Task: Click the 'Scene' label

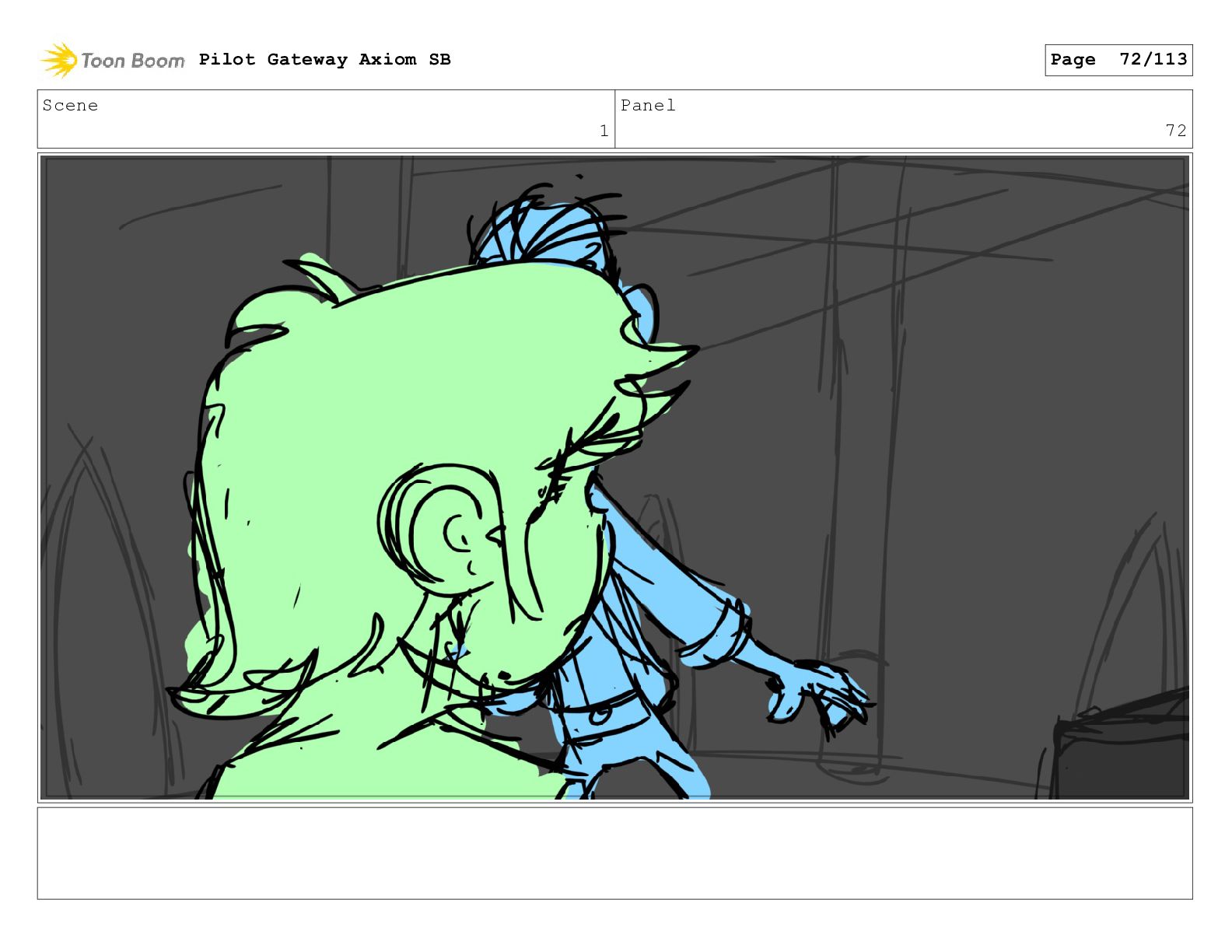Action: (x=70, y=106)
